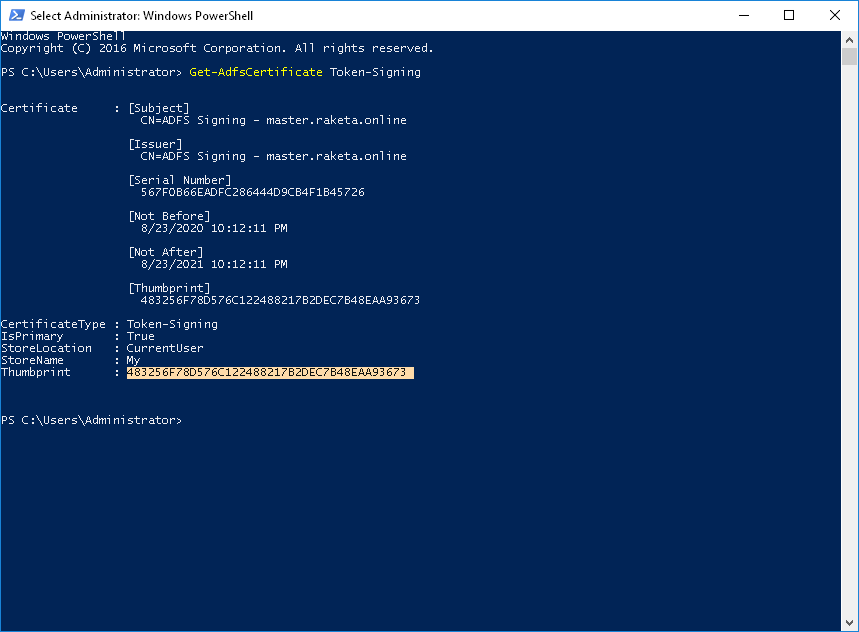
Task: Click the thumbprint under the [Thumbprint] header
Action: (x=280, y=300)
